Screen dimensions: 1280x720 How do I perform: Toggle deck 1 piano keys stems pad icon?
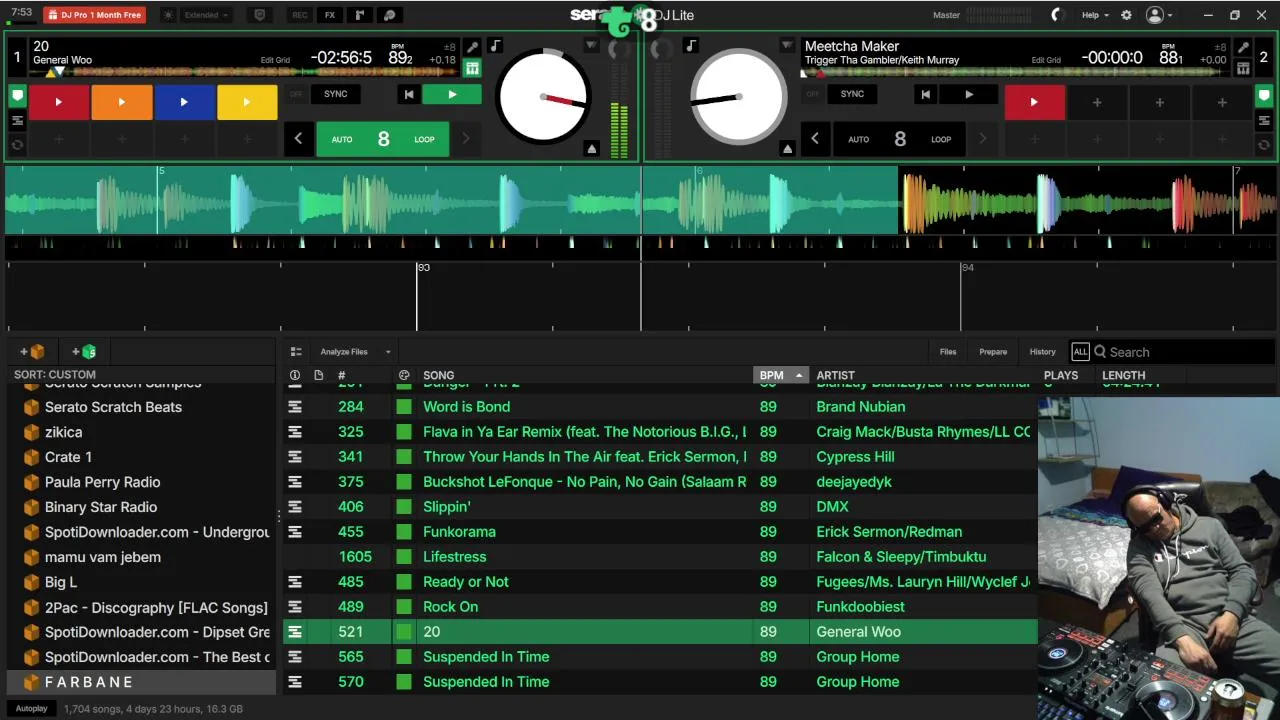[x=472, y=68]
